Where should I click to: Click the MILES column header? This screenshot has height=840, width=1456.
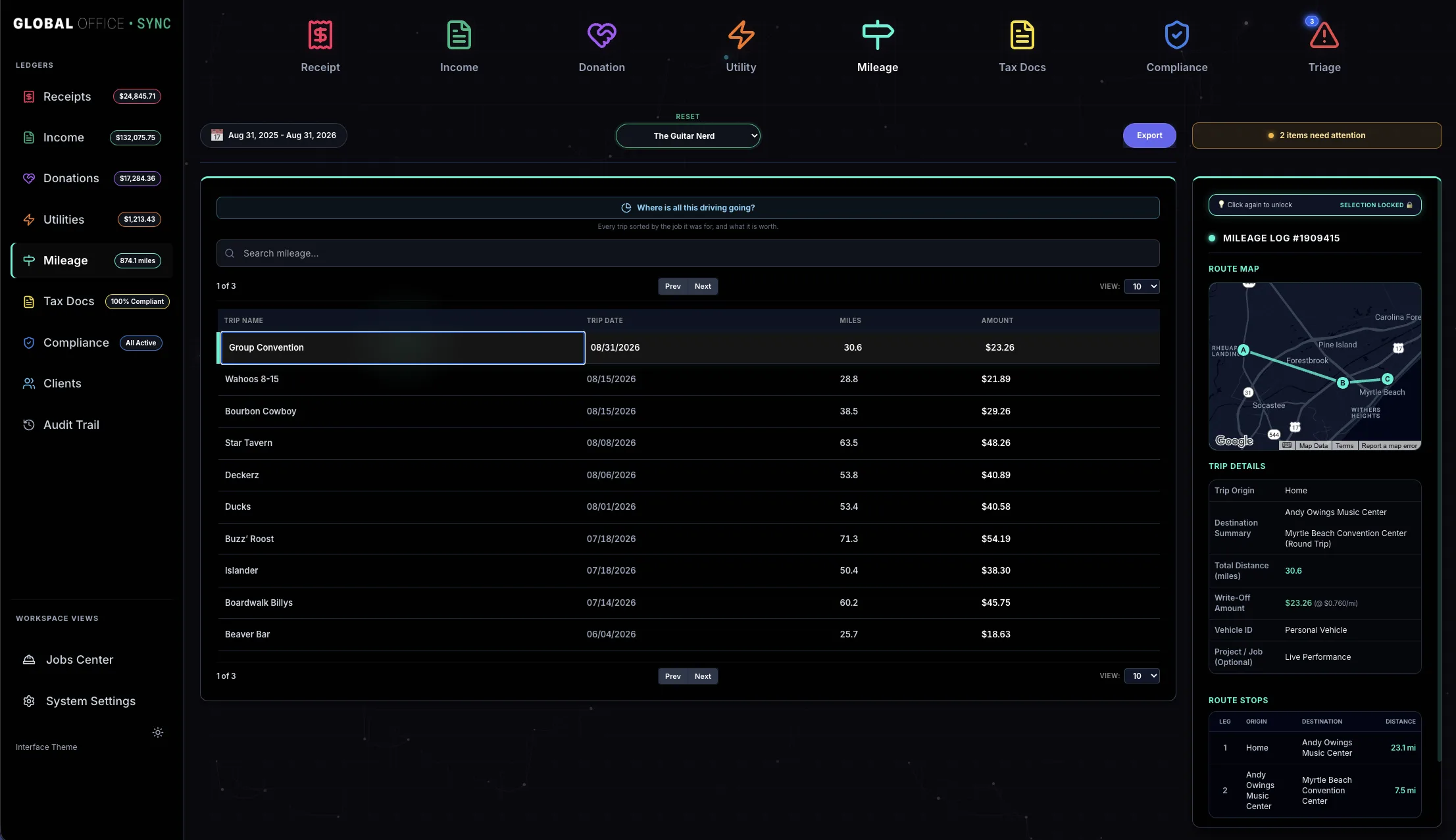coord(850,320)
